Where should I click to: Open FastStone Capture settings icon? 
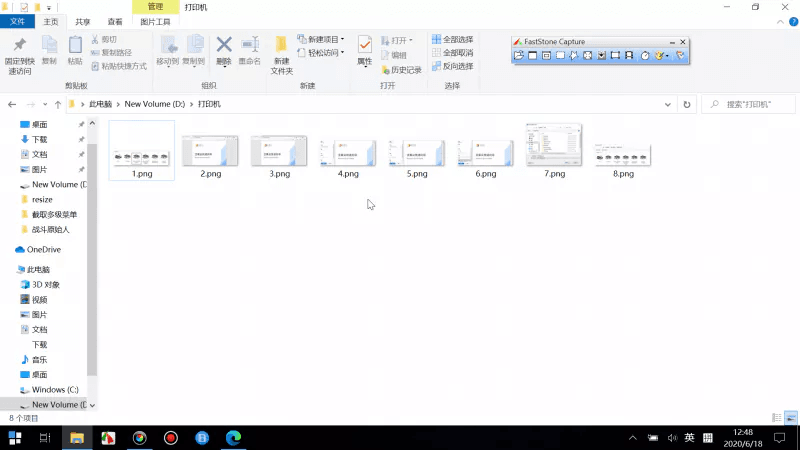pos(681,55)
